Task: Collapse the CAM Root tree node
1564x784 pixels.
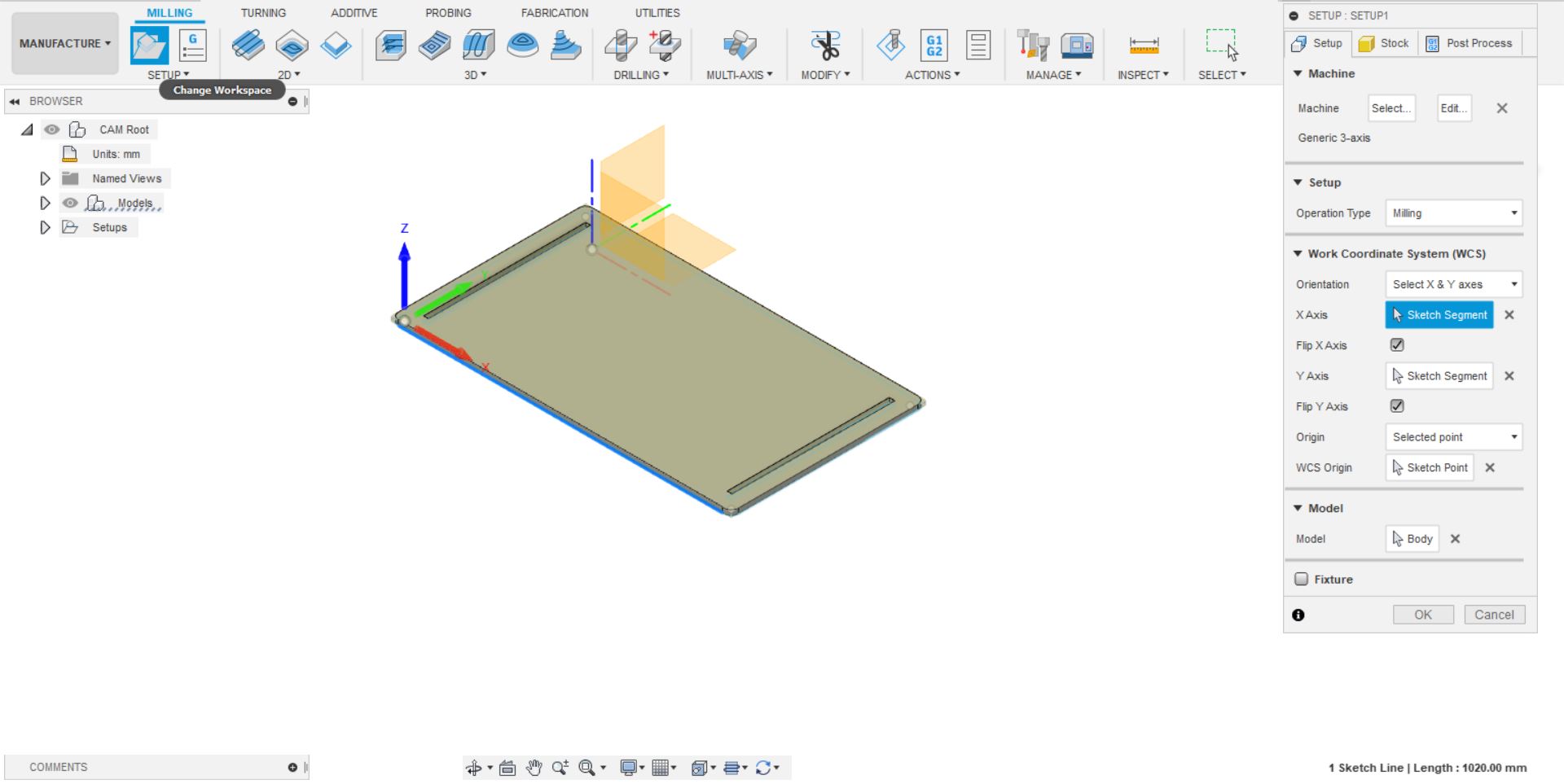Action: click(28, 129)
